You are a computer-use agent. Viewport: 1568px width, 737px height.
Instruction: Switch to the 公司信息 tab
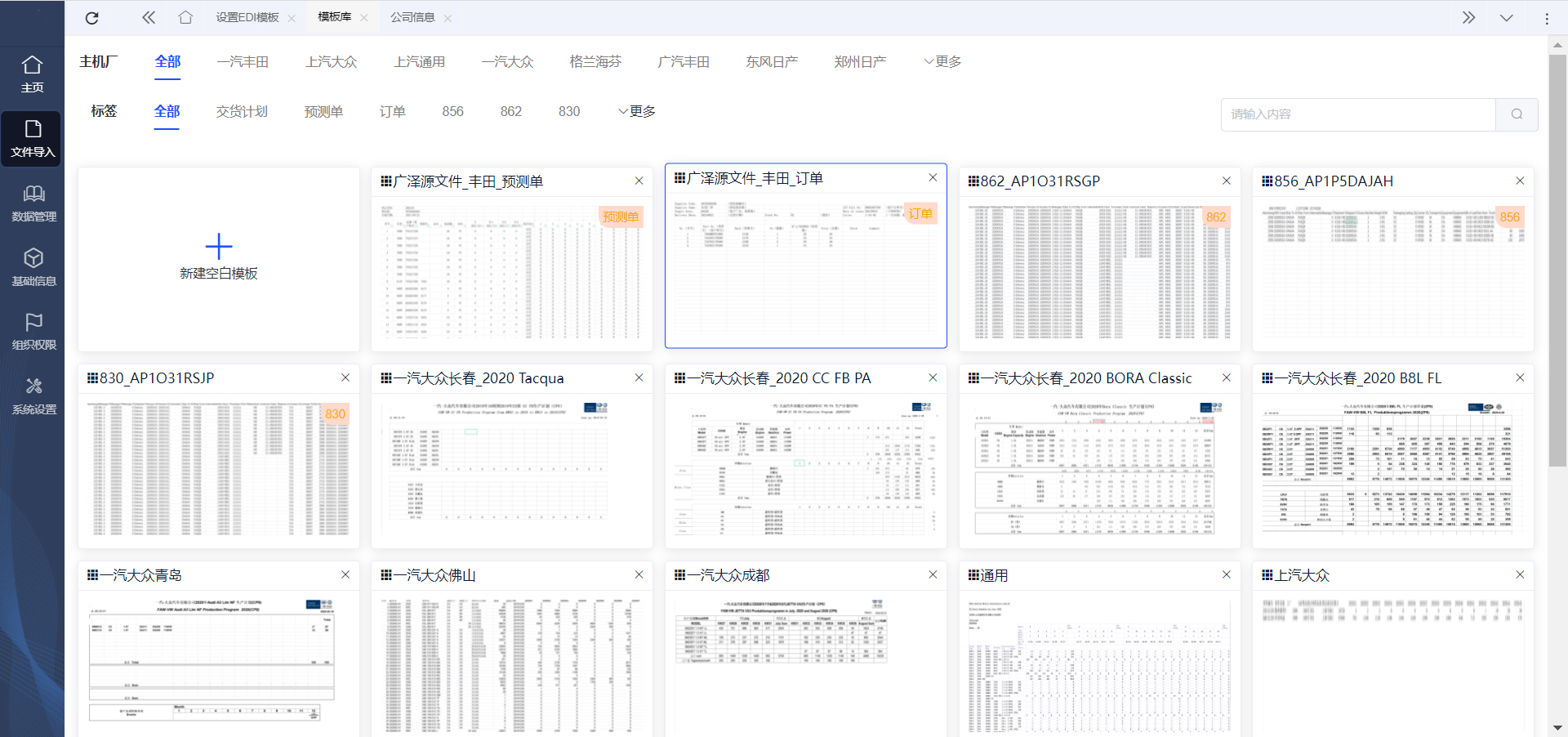(412, 18)
